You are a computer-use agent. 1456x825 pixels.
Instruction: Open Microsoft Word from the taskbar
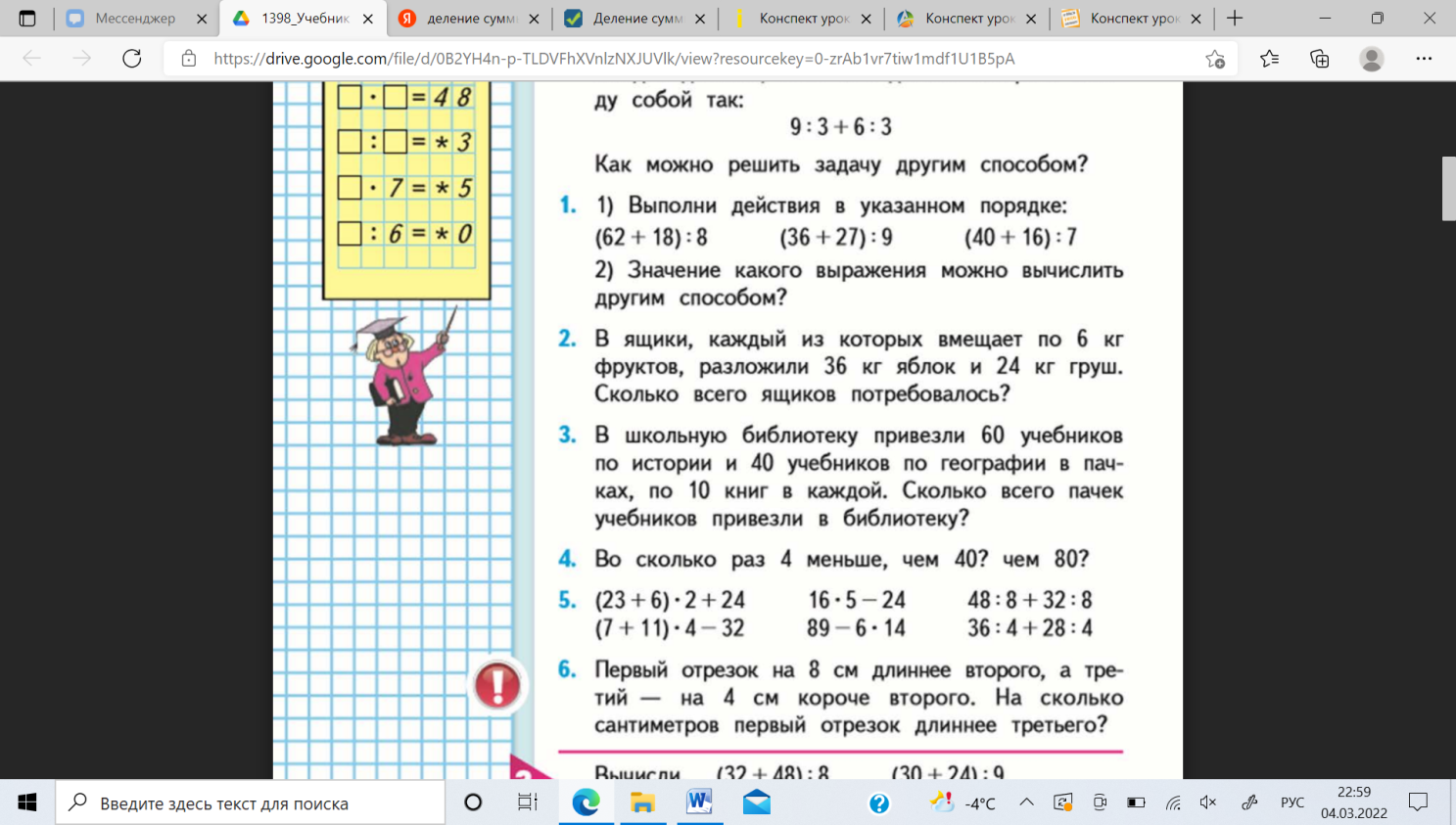(699, 802)
